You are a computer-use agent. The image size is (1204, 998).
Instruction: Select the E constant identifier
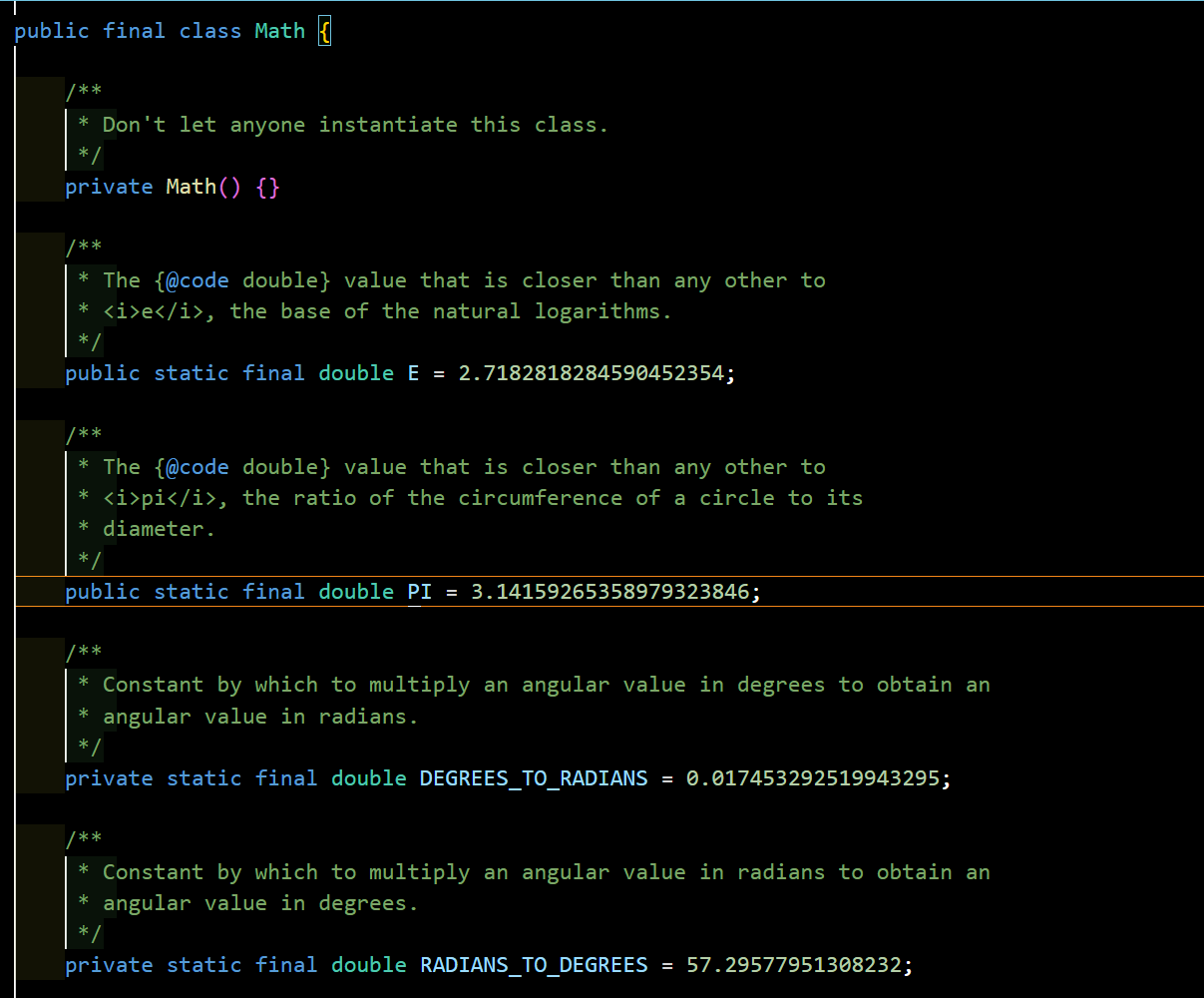[x=413, y=373]
